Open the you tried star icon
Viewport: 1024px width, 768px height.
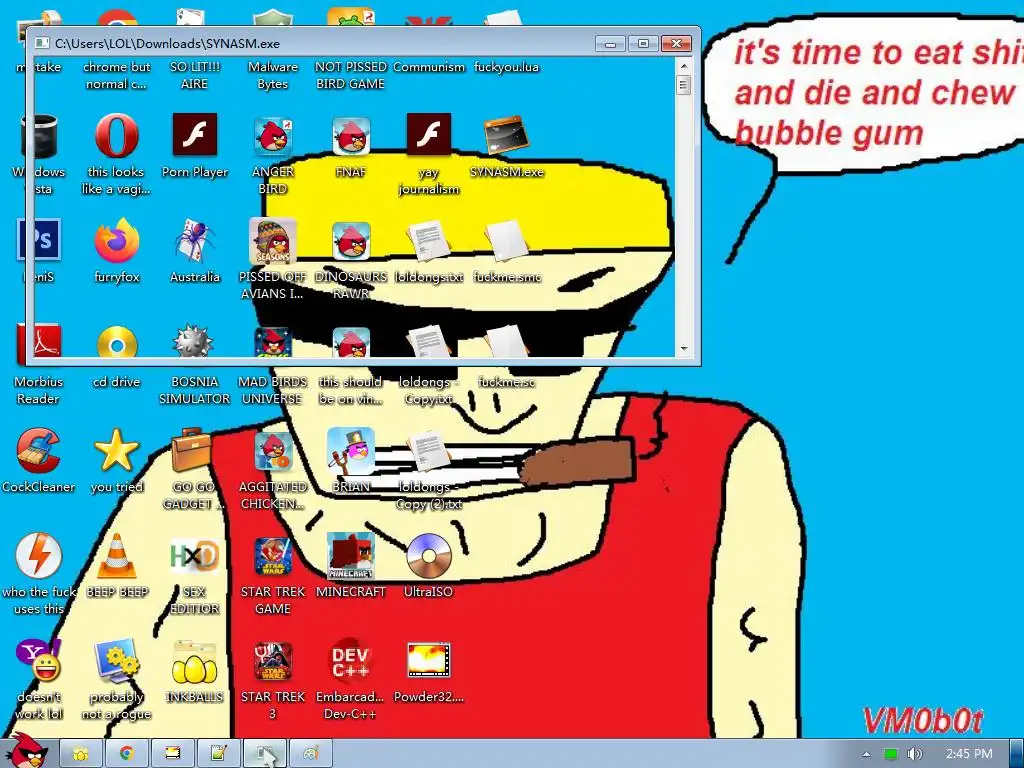(x=116, y=450)
